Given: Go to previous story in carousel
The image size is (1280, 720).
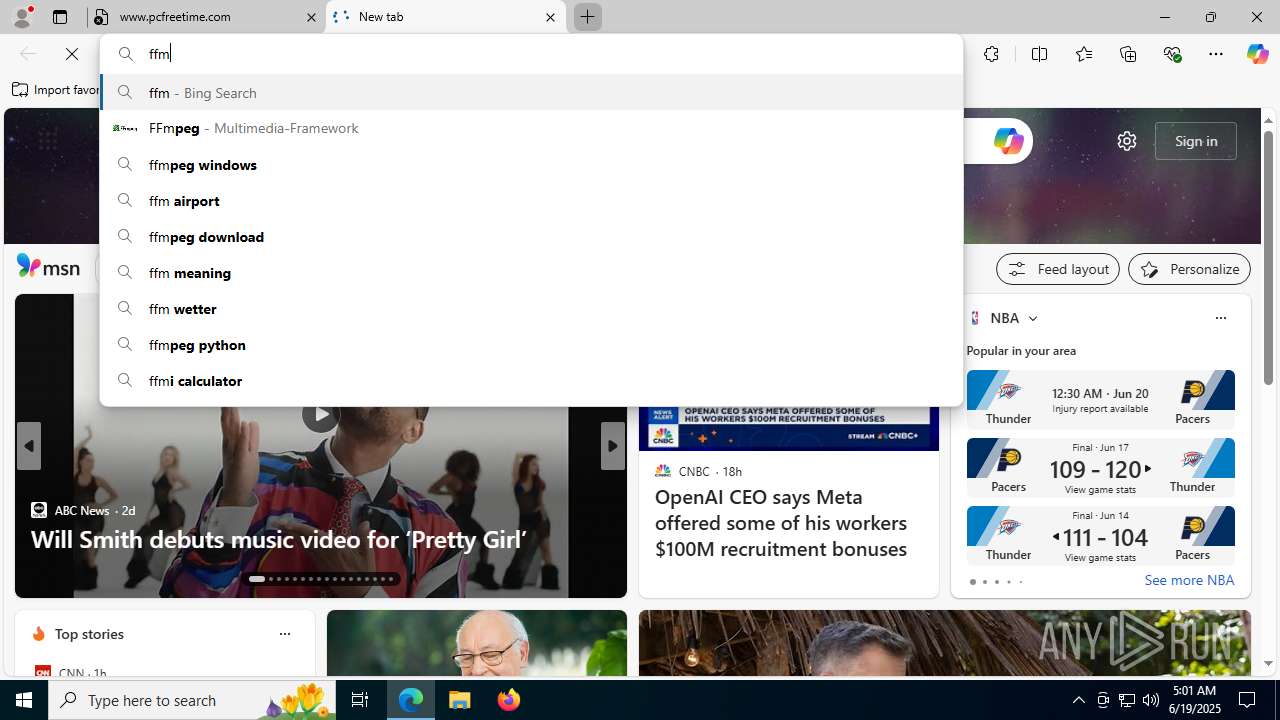Looking at the screenshot, I should point(28,446).
